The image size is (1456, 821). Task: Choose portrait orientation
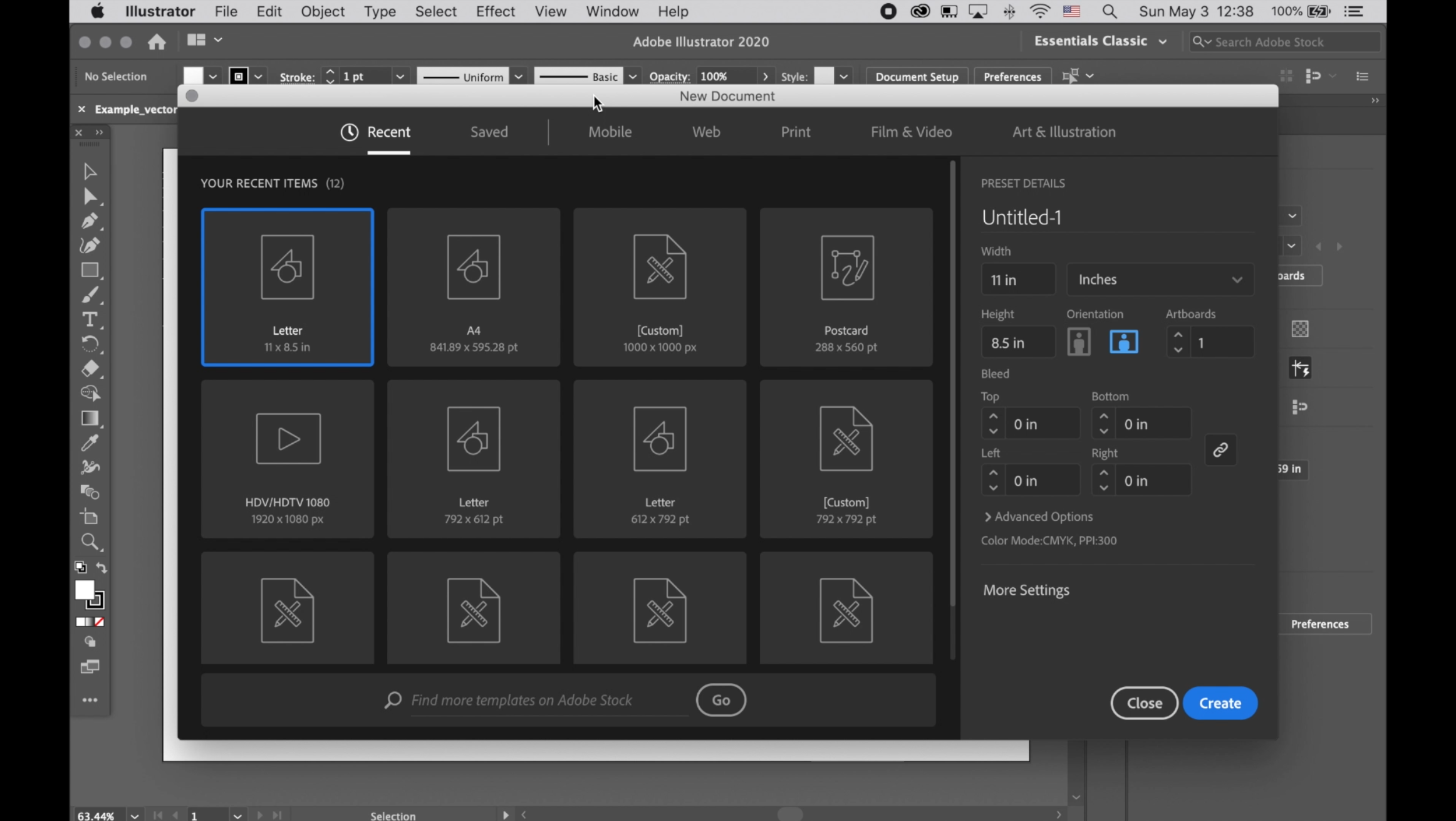pyautogui.click(x=1078, y=342)
